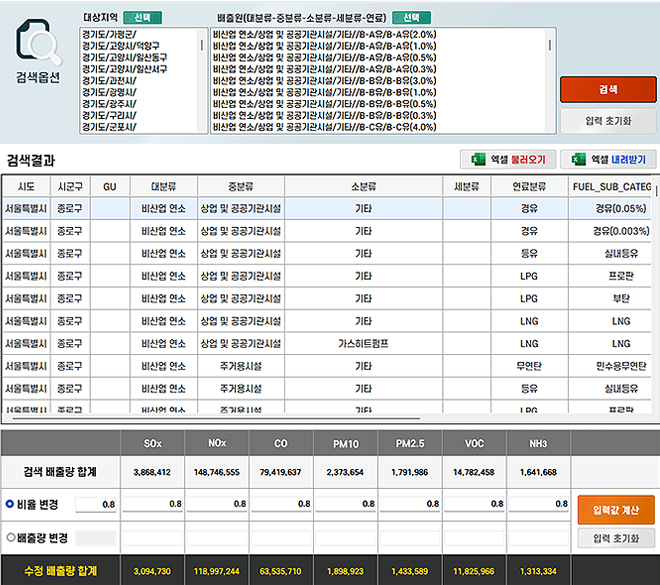Click the NH3 배출량 변경 input field
660x585 pixels.
point(539,538)
